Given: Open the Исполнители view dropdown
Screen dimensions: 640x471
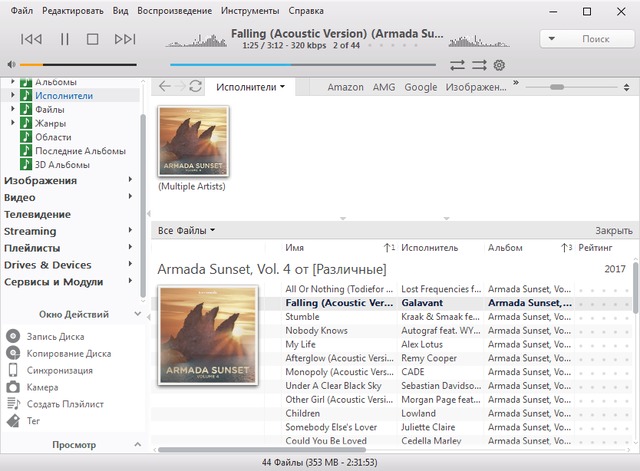Looking at the screenshot, I should click(251, 87).
